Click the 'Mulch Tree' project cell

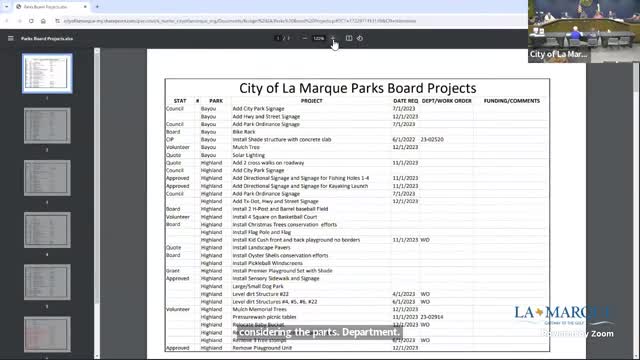point(246,147)
